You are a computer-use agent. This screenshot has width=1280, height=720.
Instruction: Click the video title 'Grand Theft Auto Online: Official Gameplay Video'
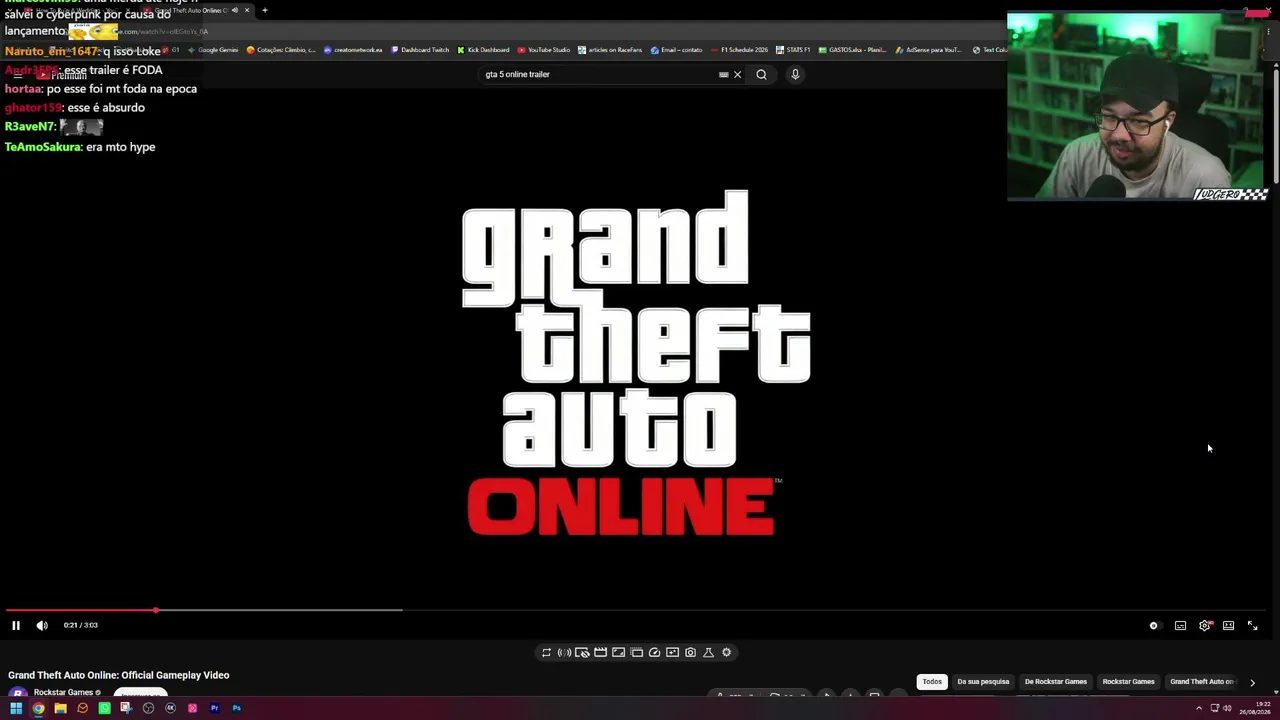click(x=119, y=675)
